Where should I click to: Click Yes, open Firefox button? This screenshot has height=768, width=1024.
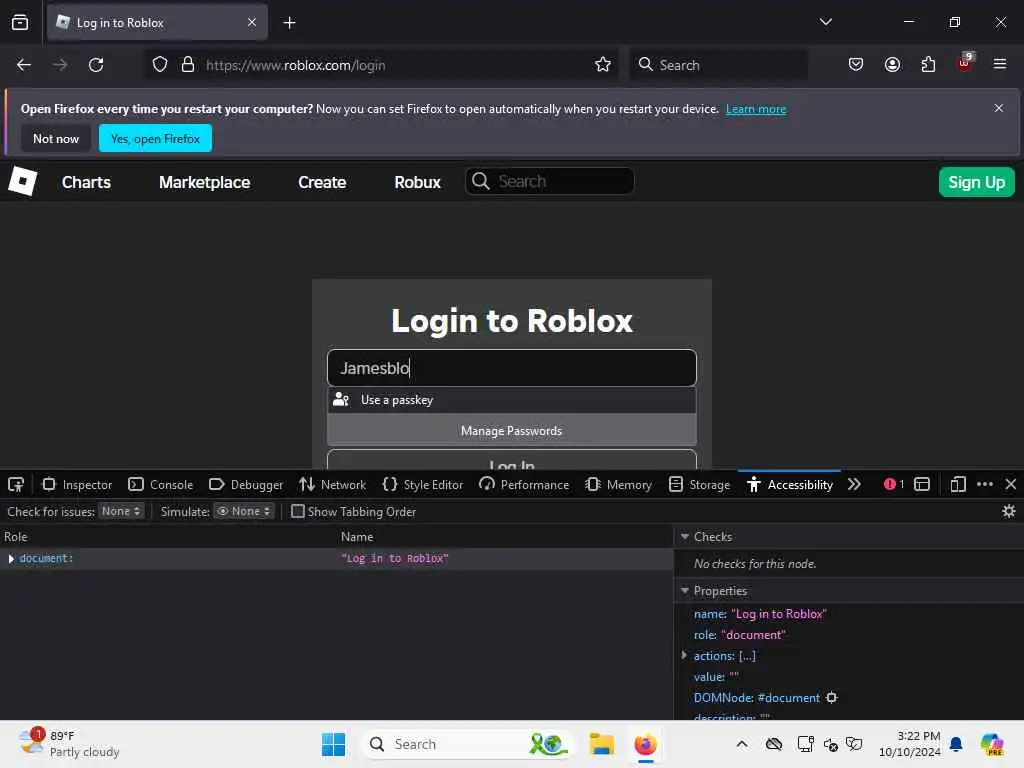pos(155,138)
